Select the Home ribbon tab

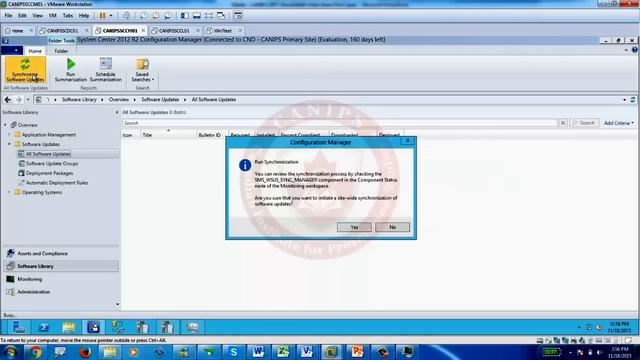point(35,51)
